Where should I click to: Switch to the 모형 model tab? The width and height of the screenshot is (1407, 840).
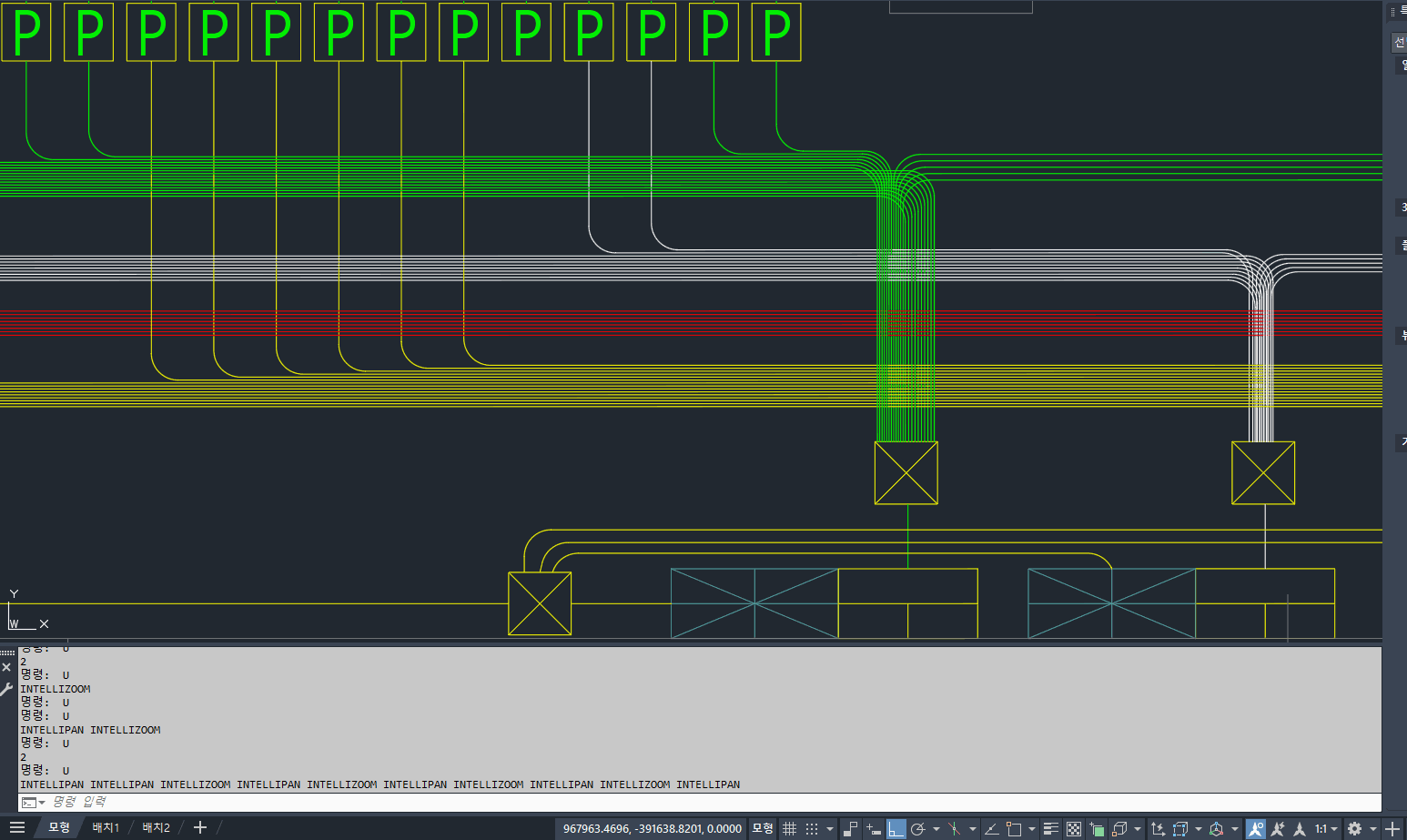tap(59, 827)
